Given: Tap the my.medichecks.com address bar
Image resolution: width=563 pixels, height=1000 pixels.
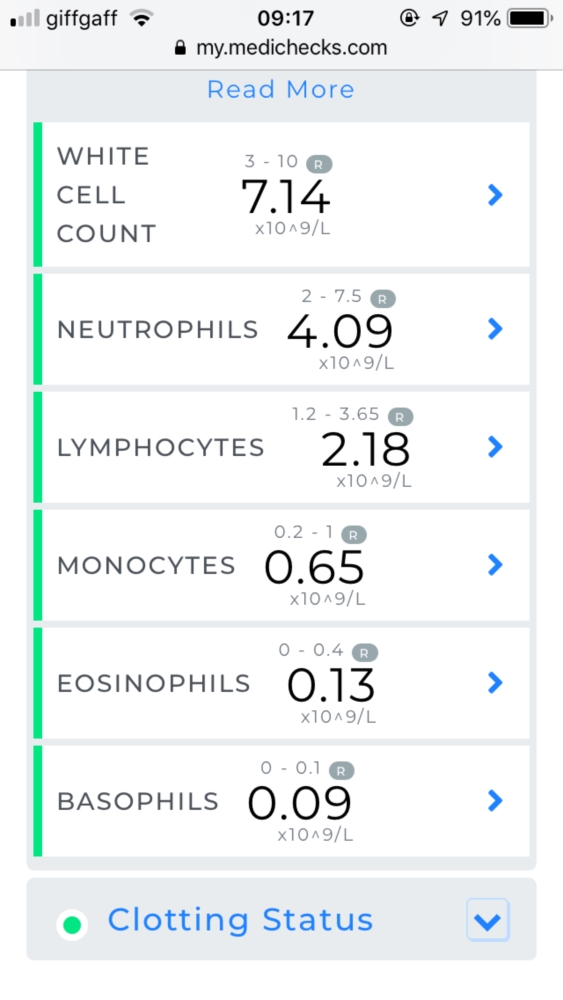Looking at the screenshot, I should coord(281,48).
